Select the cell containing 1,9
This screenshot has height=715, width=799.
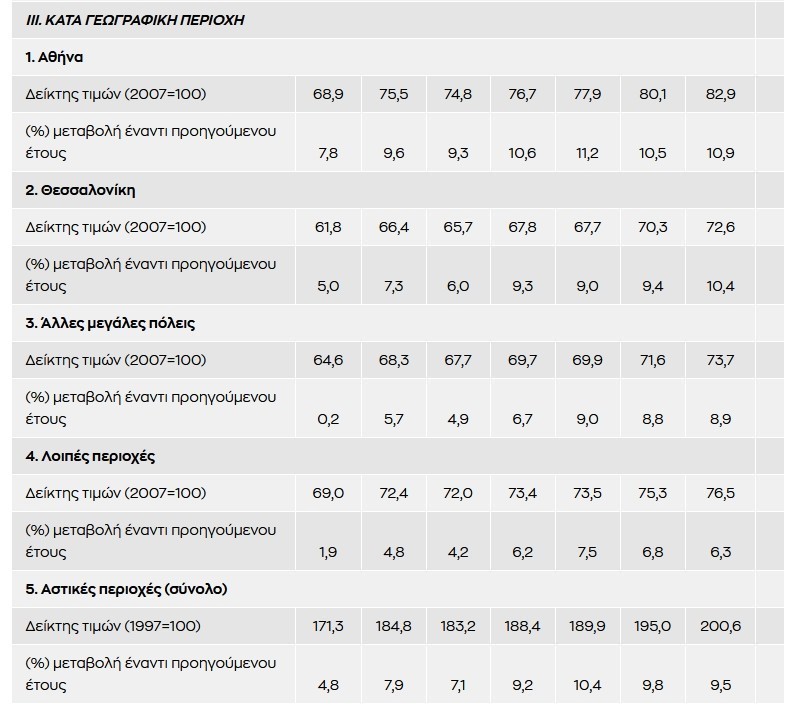(x=329, y=552)
